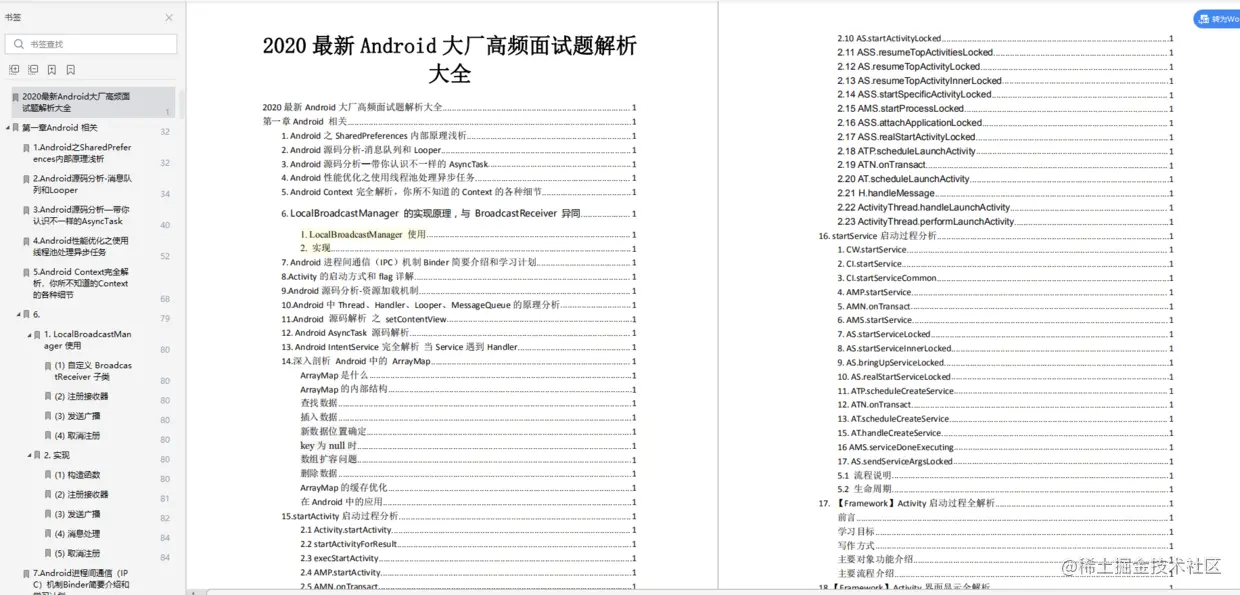This screenshot has width=1240, height=595.
Task: Click bookmark icon beside (5) 取消注册
Action: point(48,553)
